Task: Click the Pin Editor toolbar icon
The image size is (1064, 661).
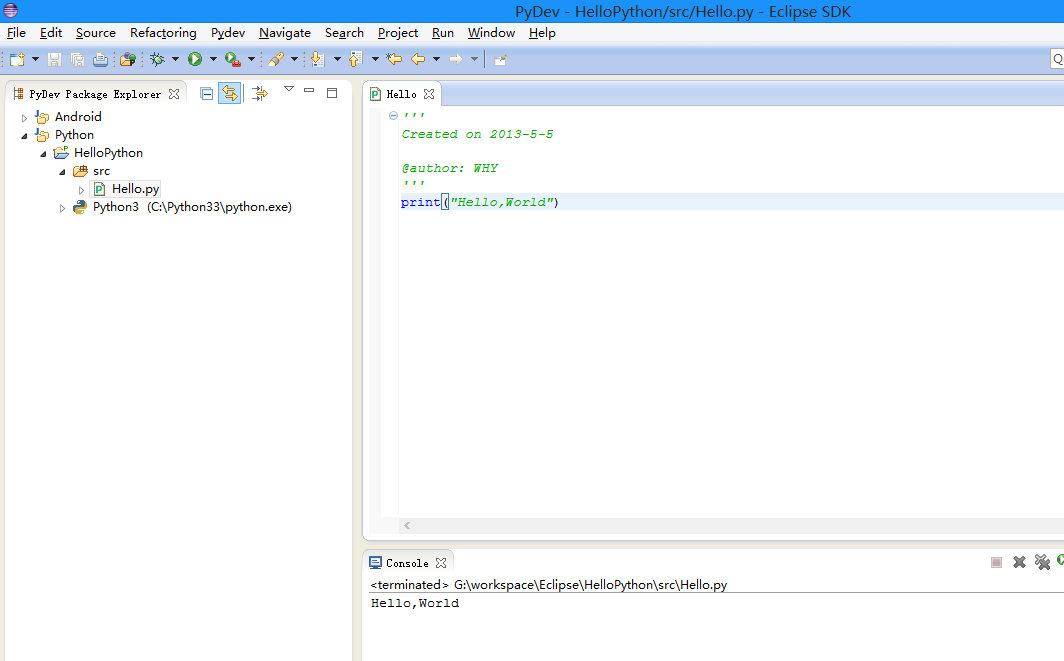Action: point(501,60)
